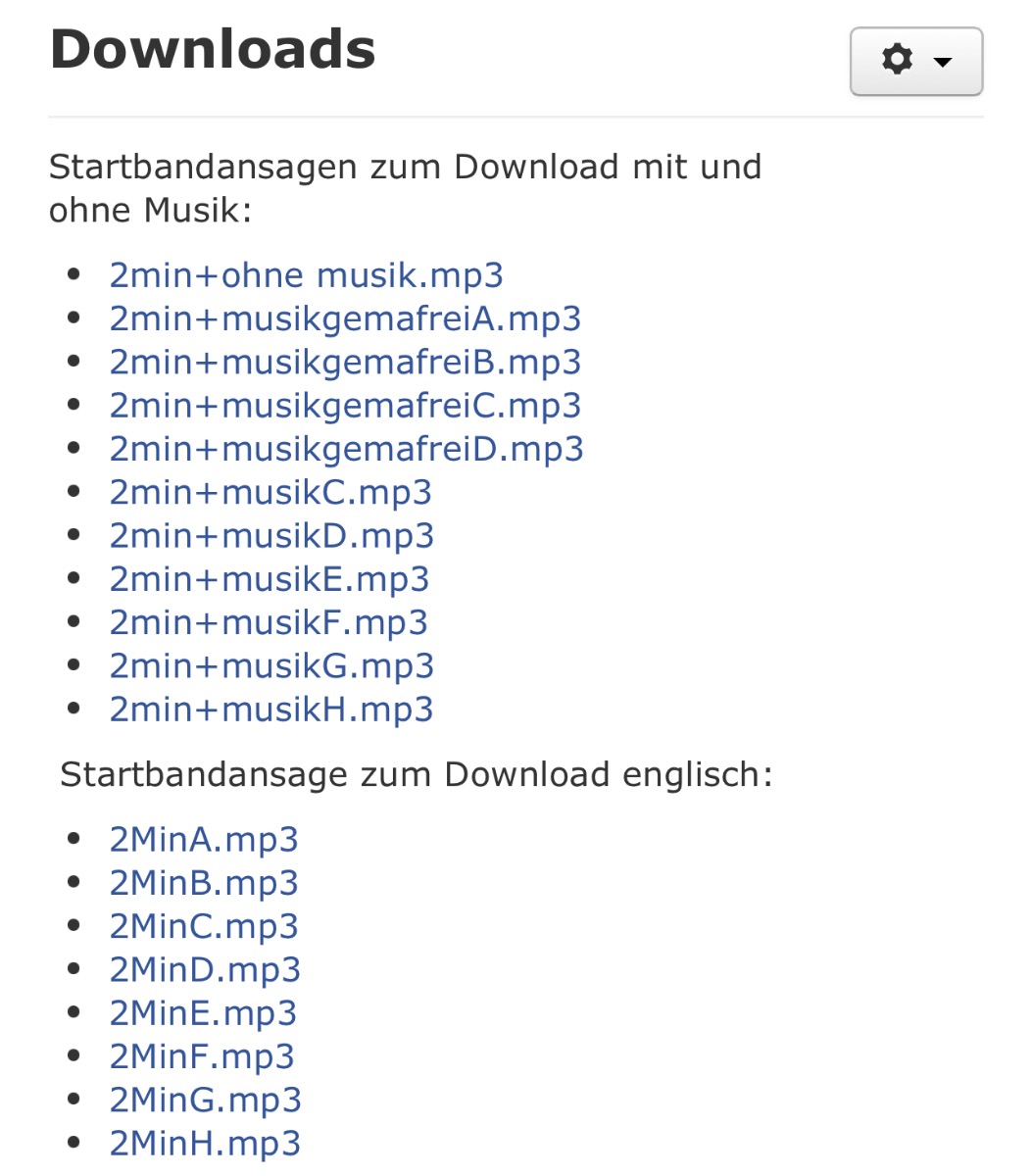Download the 2MinH.mp3 file
The width and height of the screenshot is (1032, 1176).
tap(205, 1144)
